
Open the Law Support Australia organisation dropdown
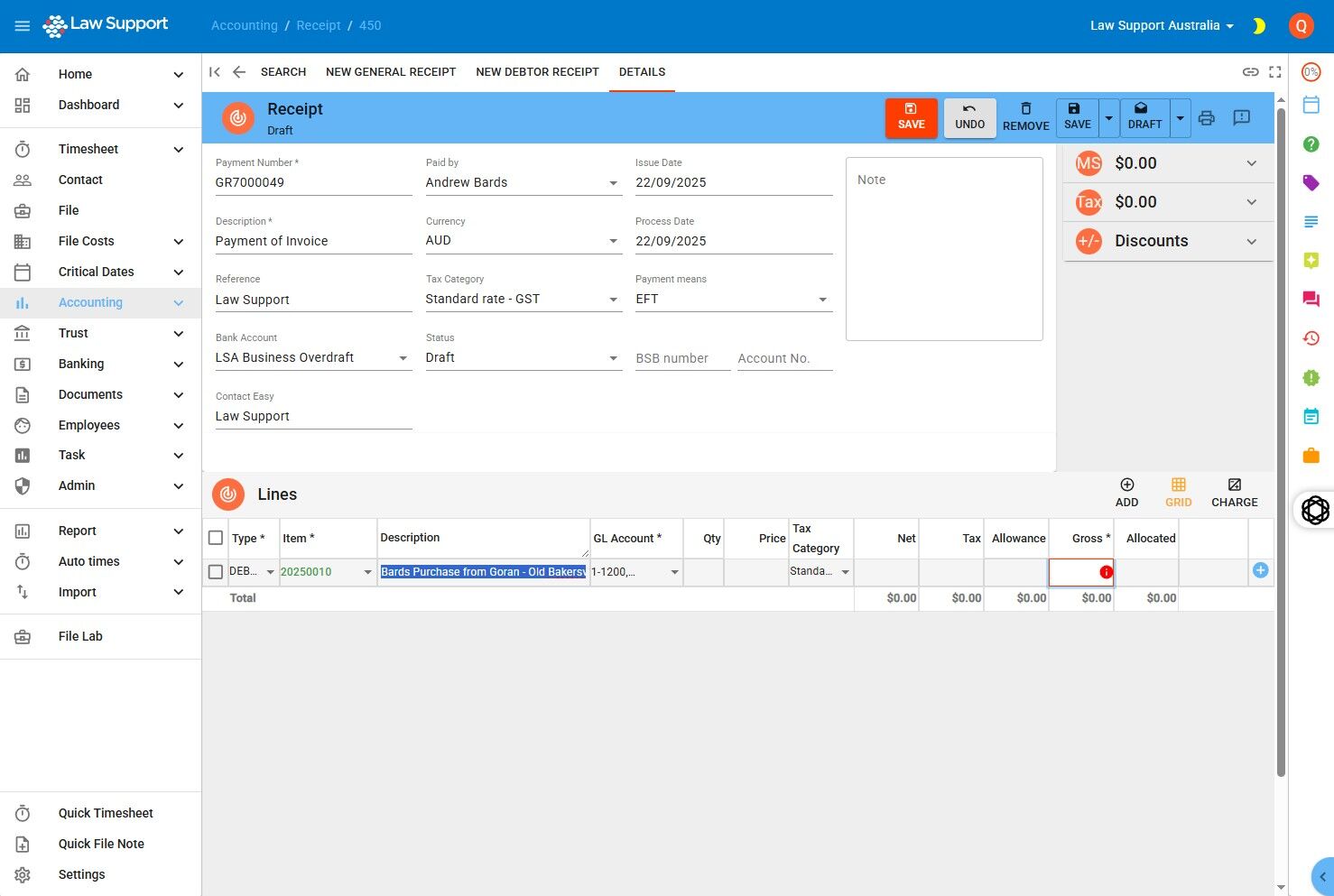(1162, 26)
